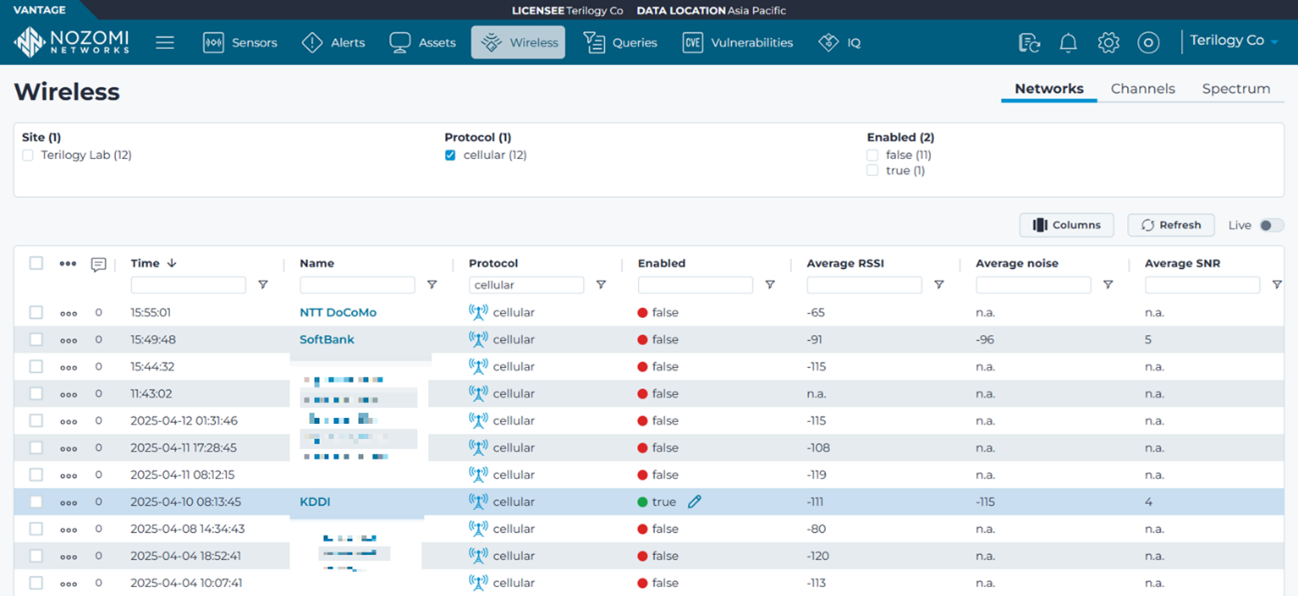Click the Average noise filter funnel
Screen dimensions: 1298x596
point(1108,285)
